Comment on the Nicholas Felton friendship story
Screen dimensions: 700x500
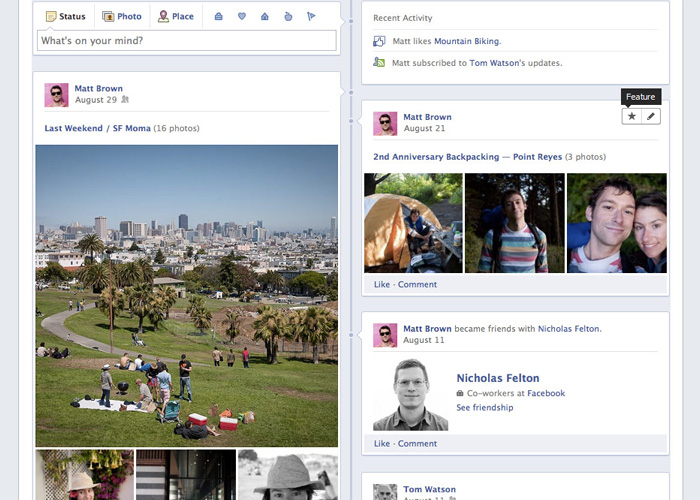coord(417,443)
